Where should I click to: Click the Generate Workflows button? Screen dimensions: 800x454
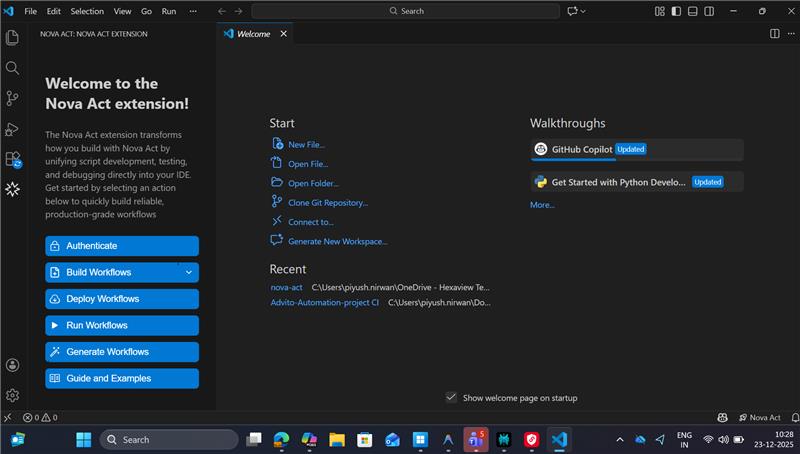(122, 352)
